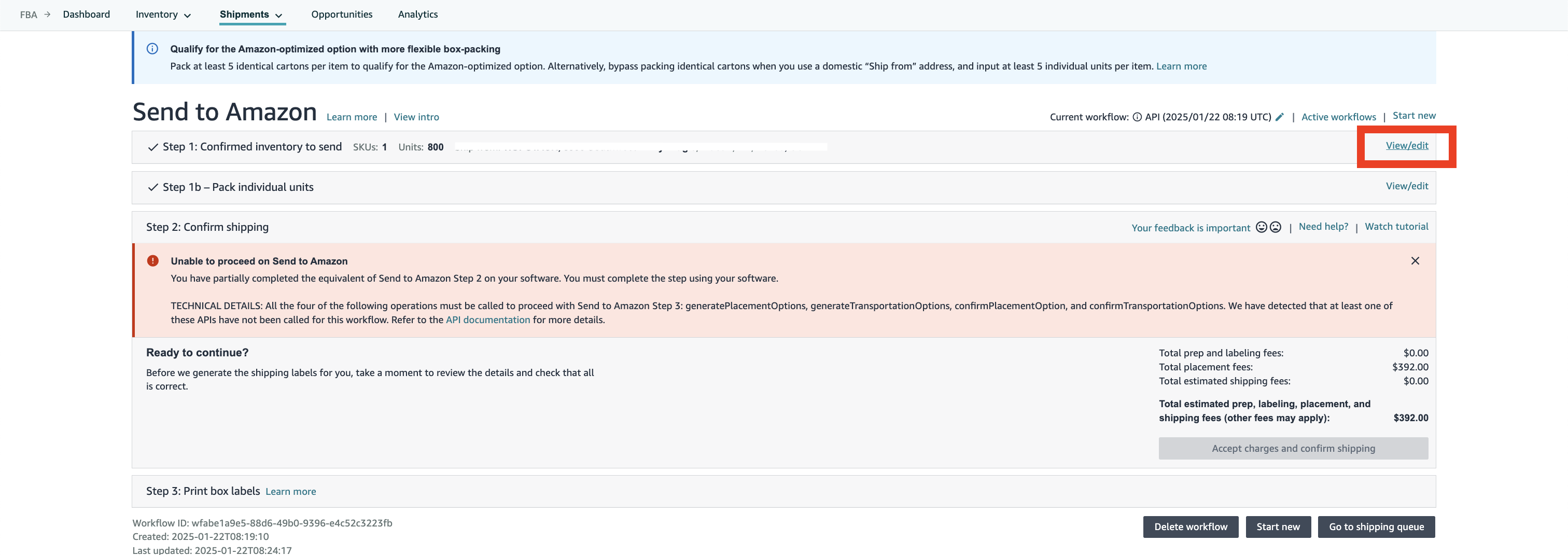Dismiss the error banner with X icon
The image size is (1568, 555).
click(x=1415, y=261)
